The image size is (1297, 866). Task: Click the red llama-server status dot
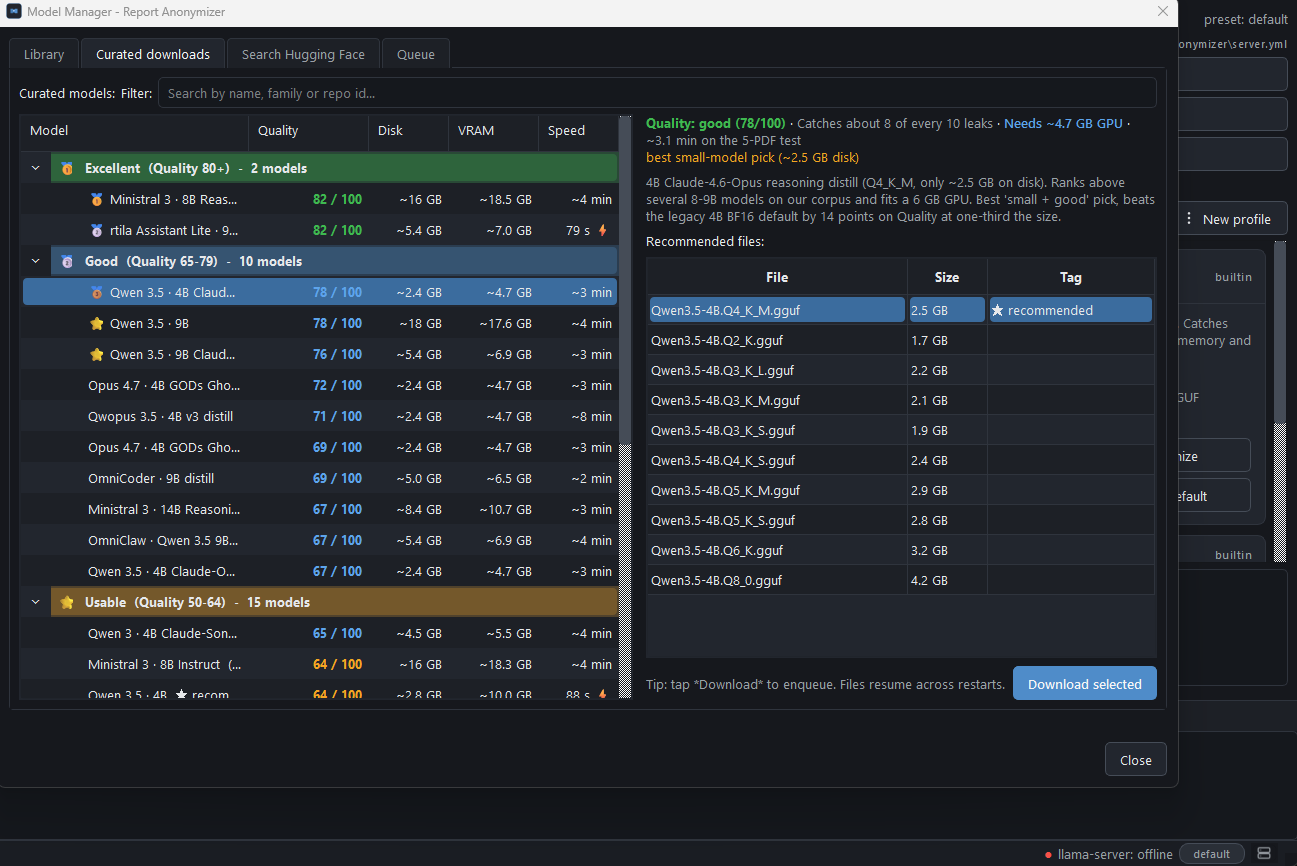1048,855
